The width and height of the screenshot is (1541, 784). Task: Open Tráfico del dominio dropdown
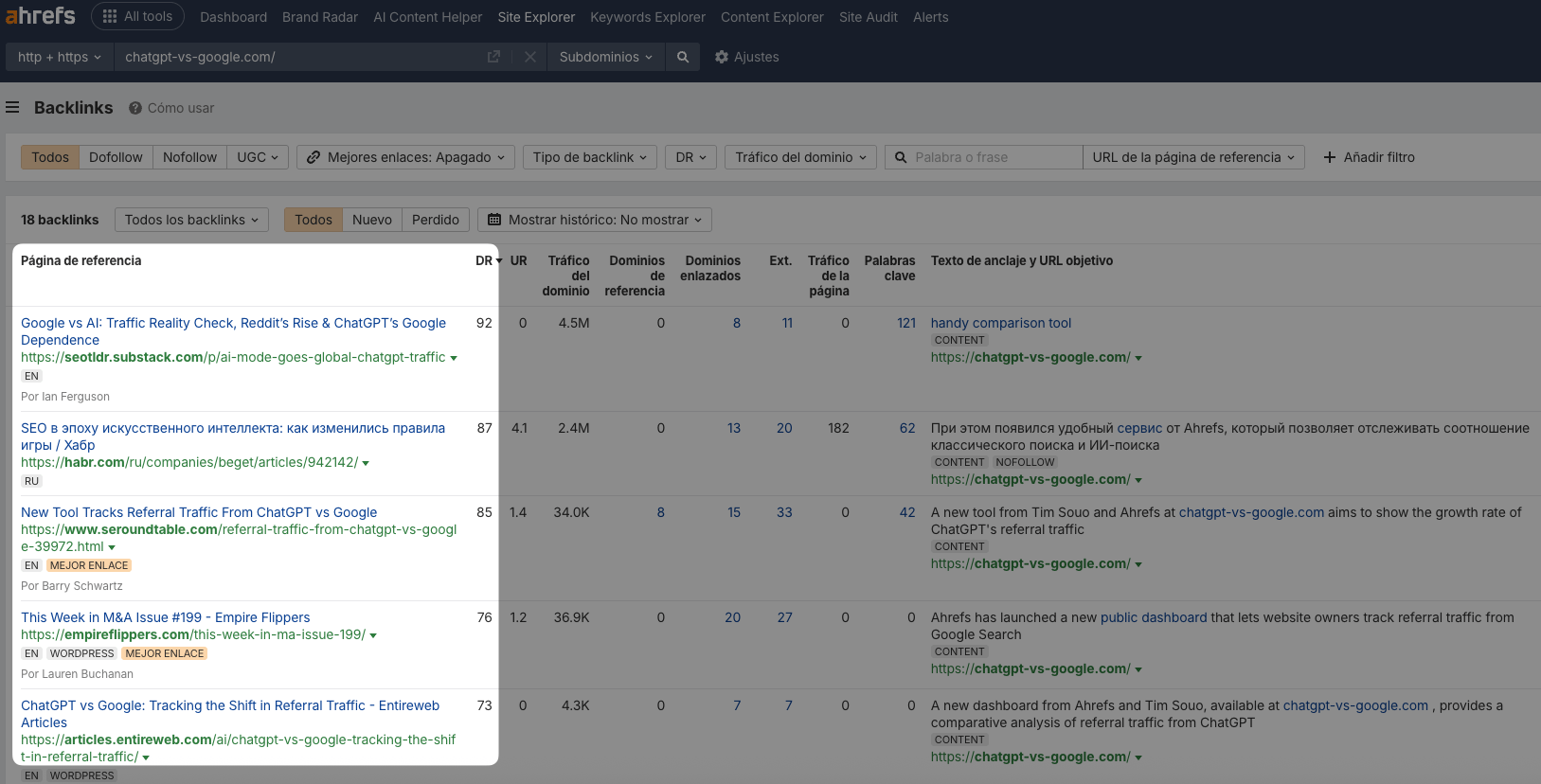(x=800, y=157)
